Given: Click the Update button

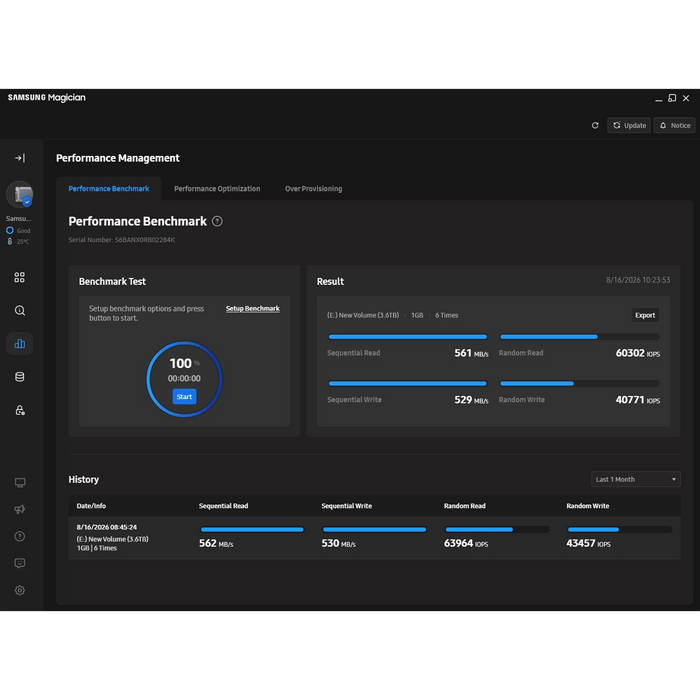Looking at the screenshot, I should (x=629, y=125).
